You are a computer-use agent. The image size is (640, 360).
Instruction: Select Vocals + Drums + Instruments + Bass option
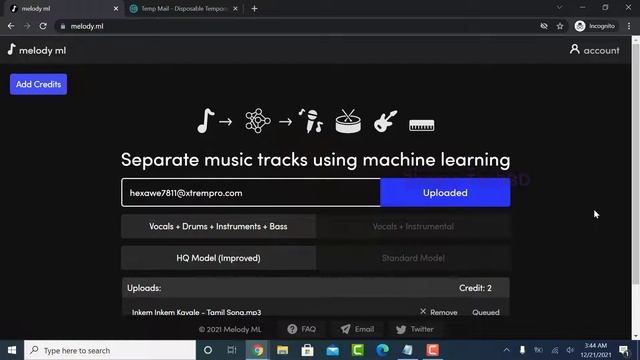tap(218, 226)
